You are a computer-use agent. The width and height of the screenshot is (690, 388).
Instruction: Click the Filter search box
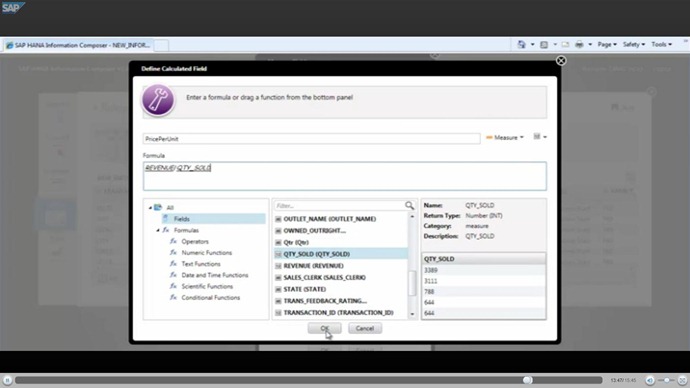[340, 205]
